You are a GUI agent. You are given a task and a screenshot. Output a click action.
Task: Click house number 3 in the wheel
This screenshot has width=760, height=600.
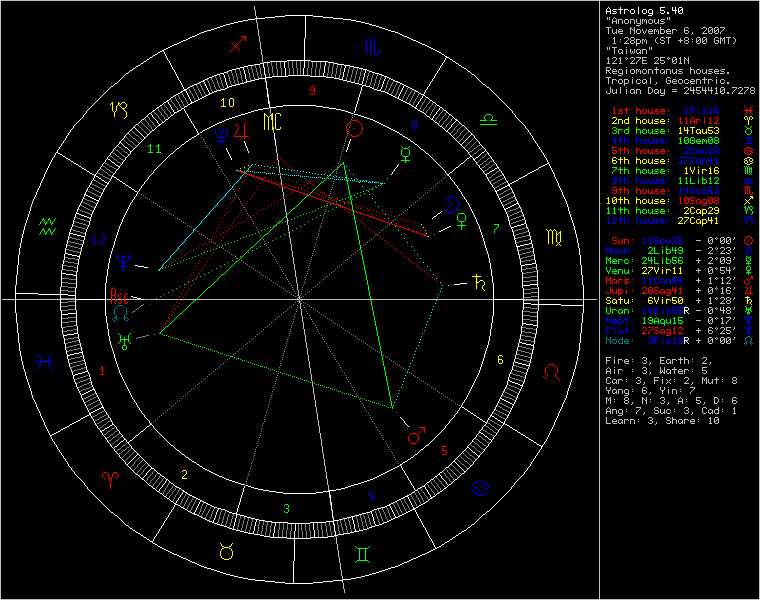click(286, 508)
